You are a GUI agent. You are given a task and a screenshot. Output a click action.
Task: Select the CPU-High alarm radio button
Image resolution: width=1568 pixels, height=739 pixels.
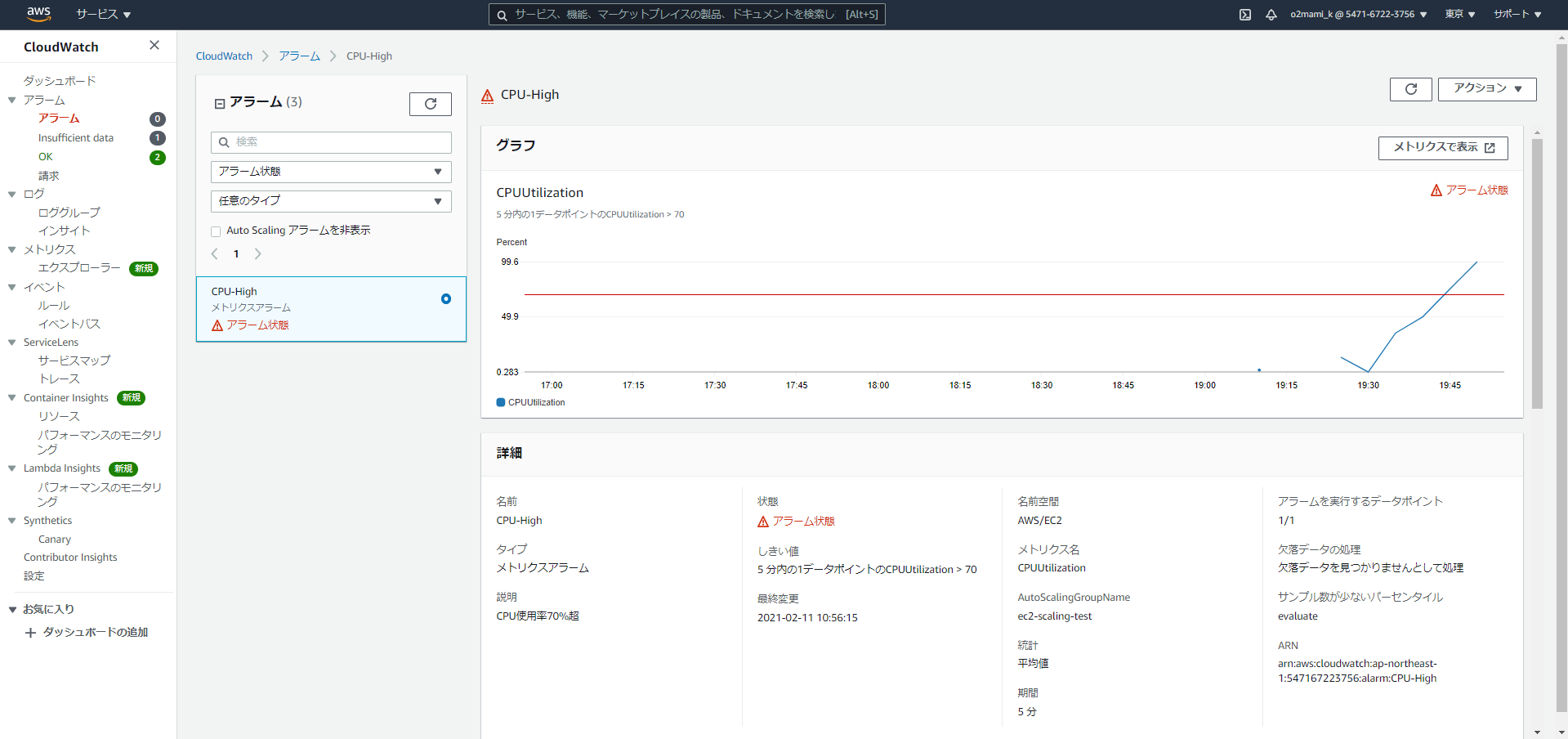point(445,299)
